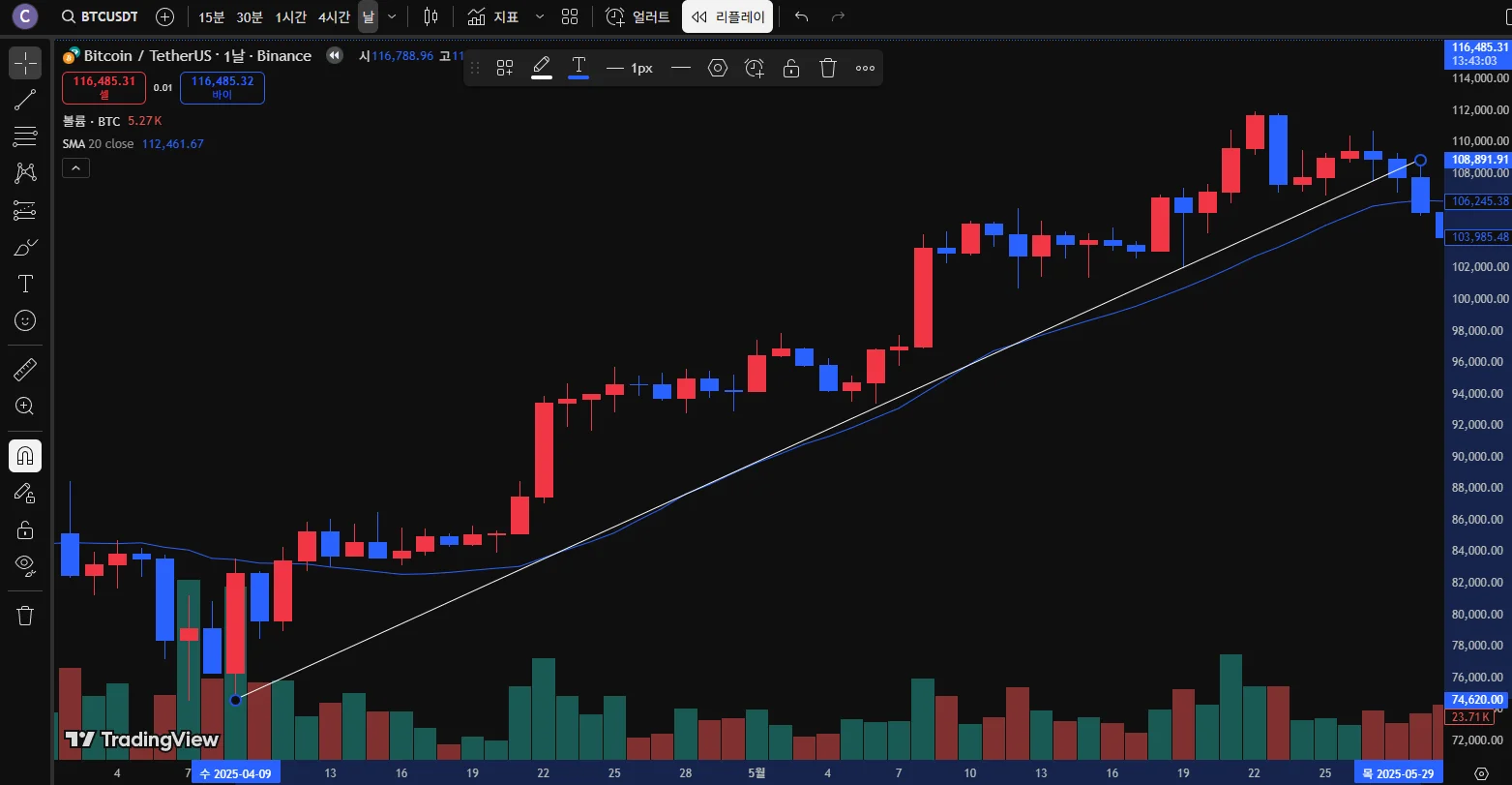Open the user profile avatar menu
This screenshot has height=785, width=1512.
tap(24, 15)
